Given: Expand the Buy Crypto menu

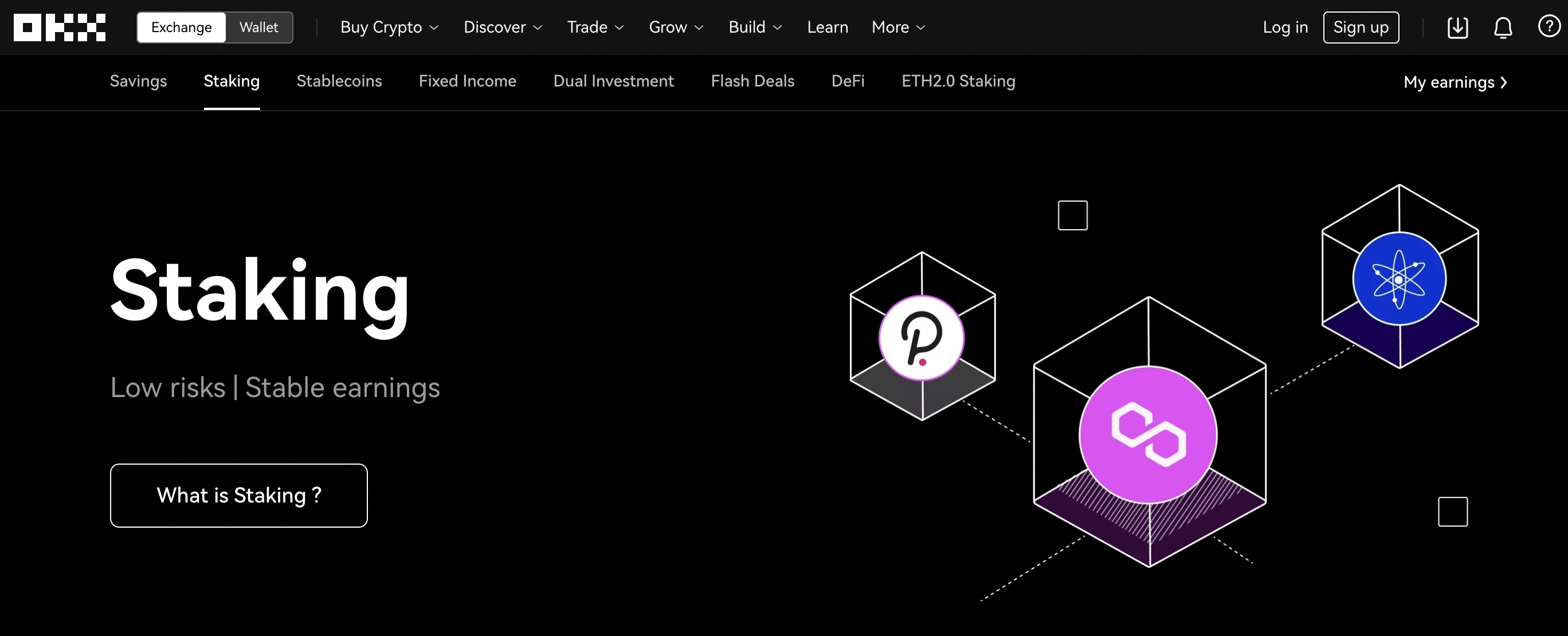Looking at the screenshot, I should coord(390,28).
